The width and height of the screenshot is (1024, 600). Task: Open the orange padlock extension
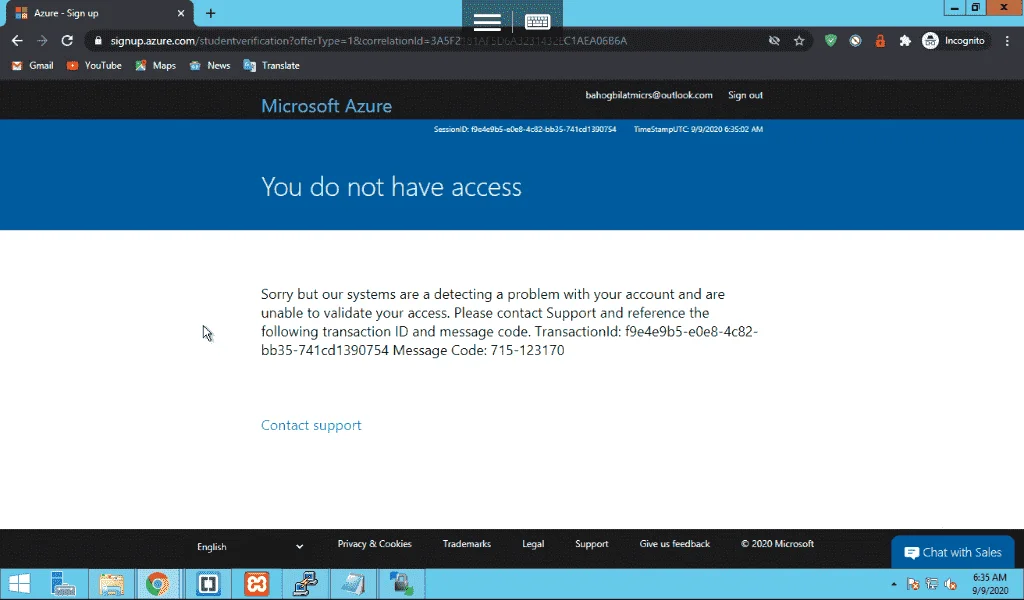(880, 40)
